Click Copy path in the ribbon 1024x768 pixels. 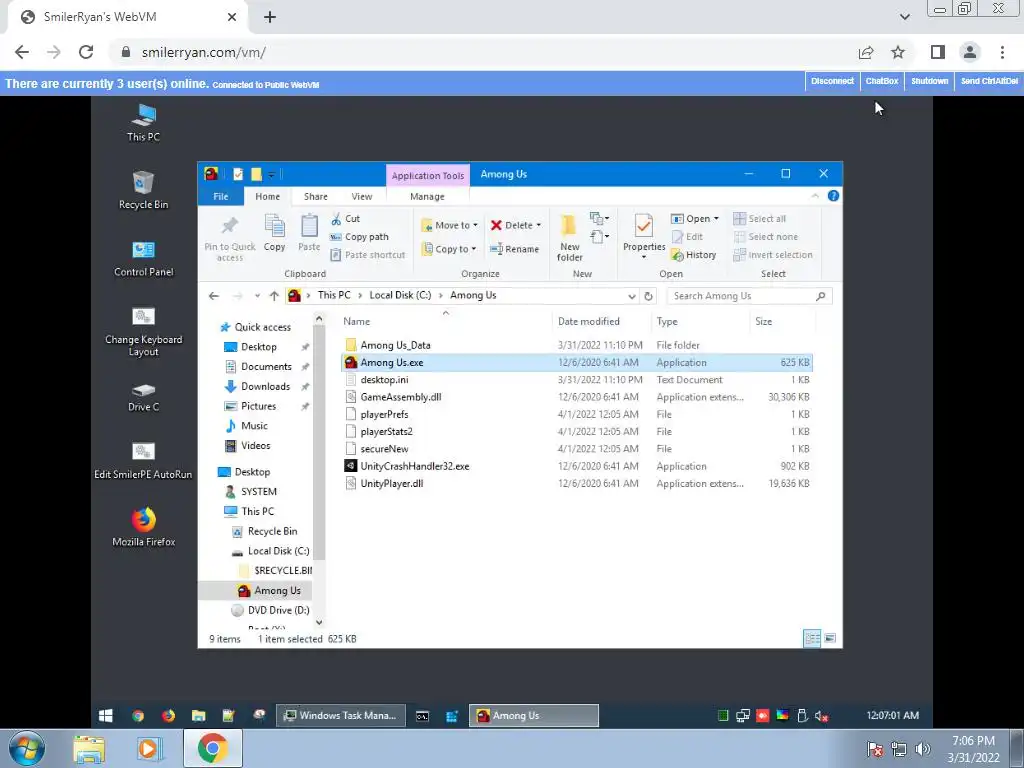pyautogui.click(x=359, y=236)
